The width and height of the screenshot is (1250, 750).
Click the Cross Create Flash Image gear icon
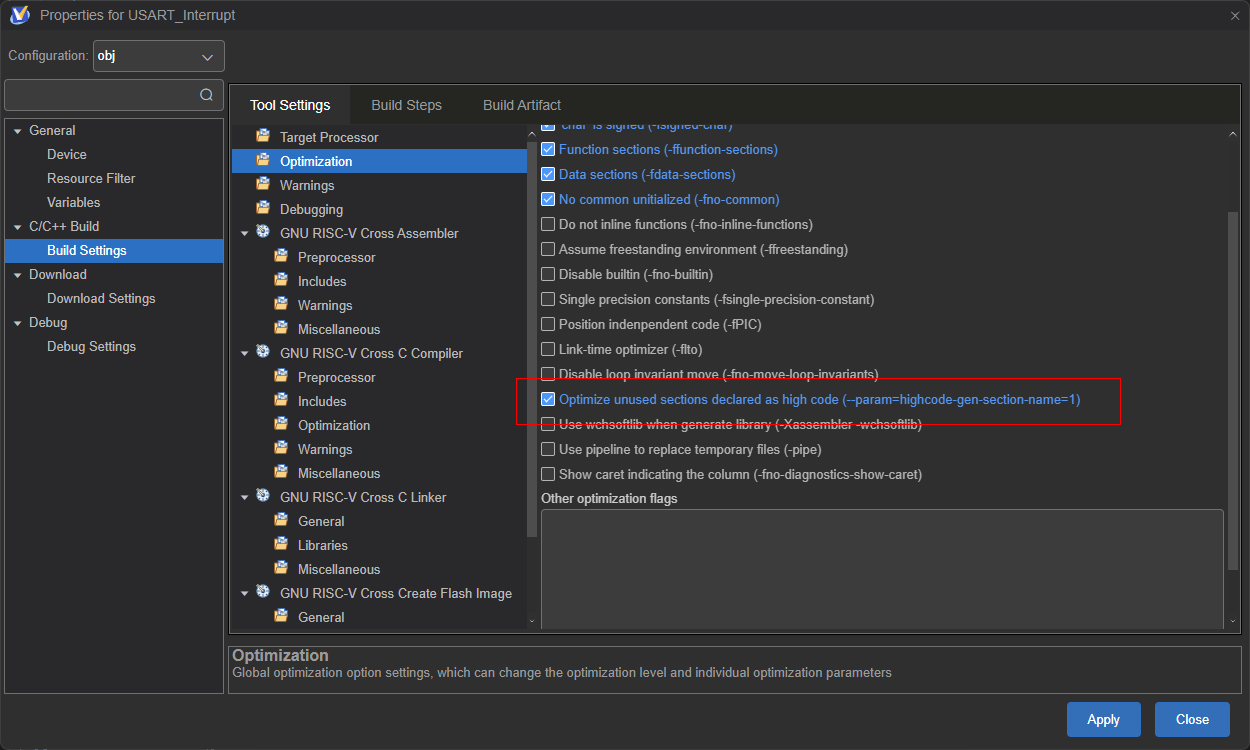click(263, 592)
